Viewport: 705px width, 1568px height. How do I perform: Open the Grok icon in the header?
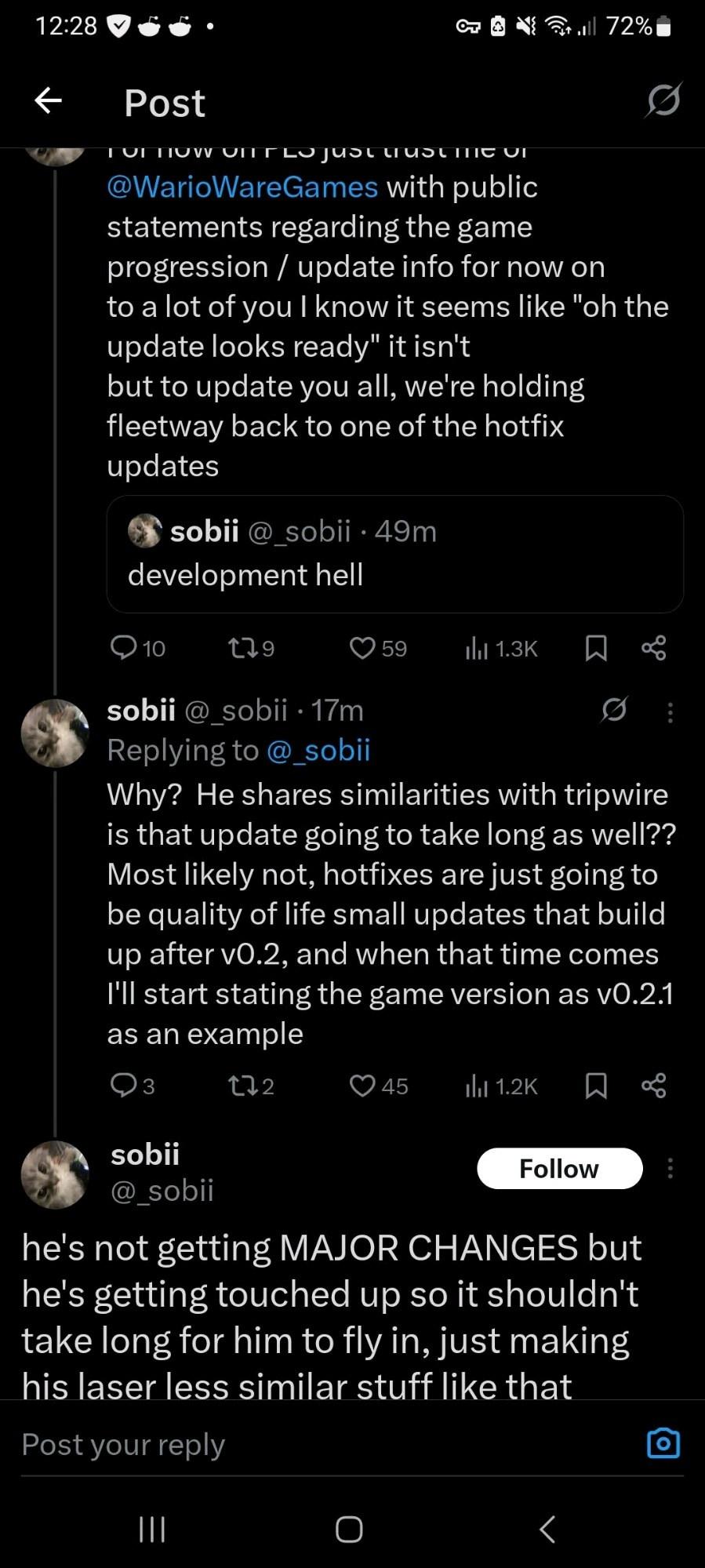tap(663, 100)
